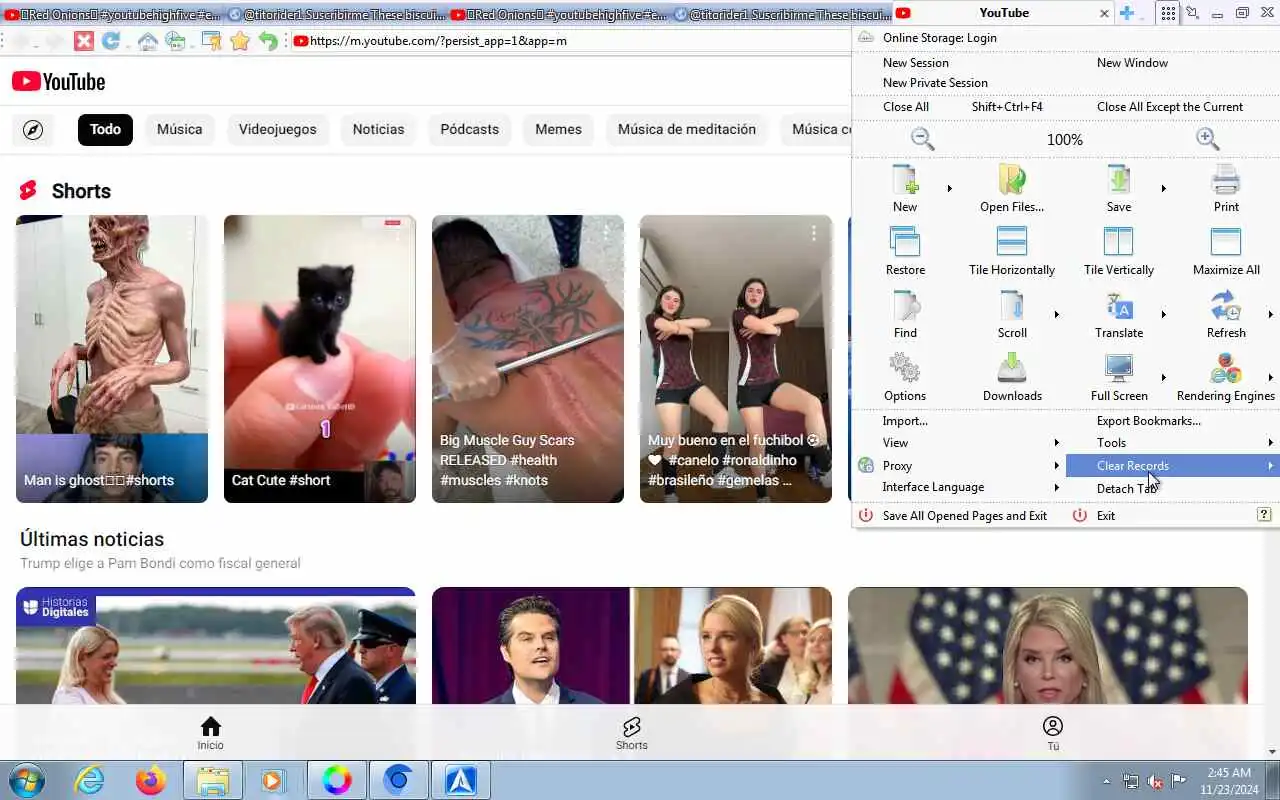Expand the New submenu arrow
This screenshot has width=1280, height=800.
point(949,188)
